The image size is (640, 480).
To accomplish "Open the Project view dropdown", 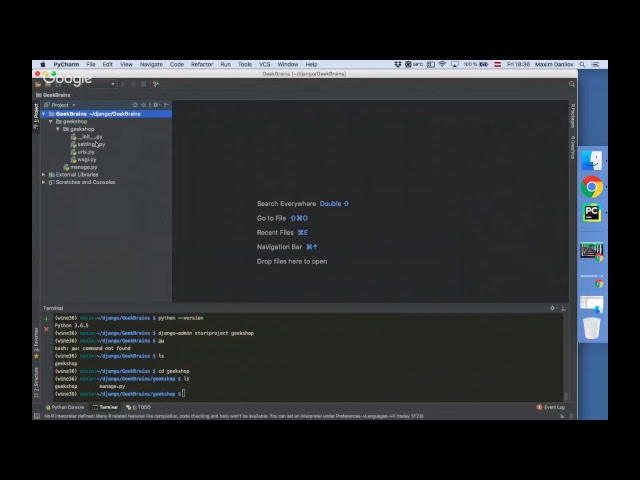I will click(x=60, y=105).
